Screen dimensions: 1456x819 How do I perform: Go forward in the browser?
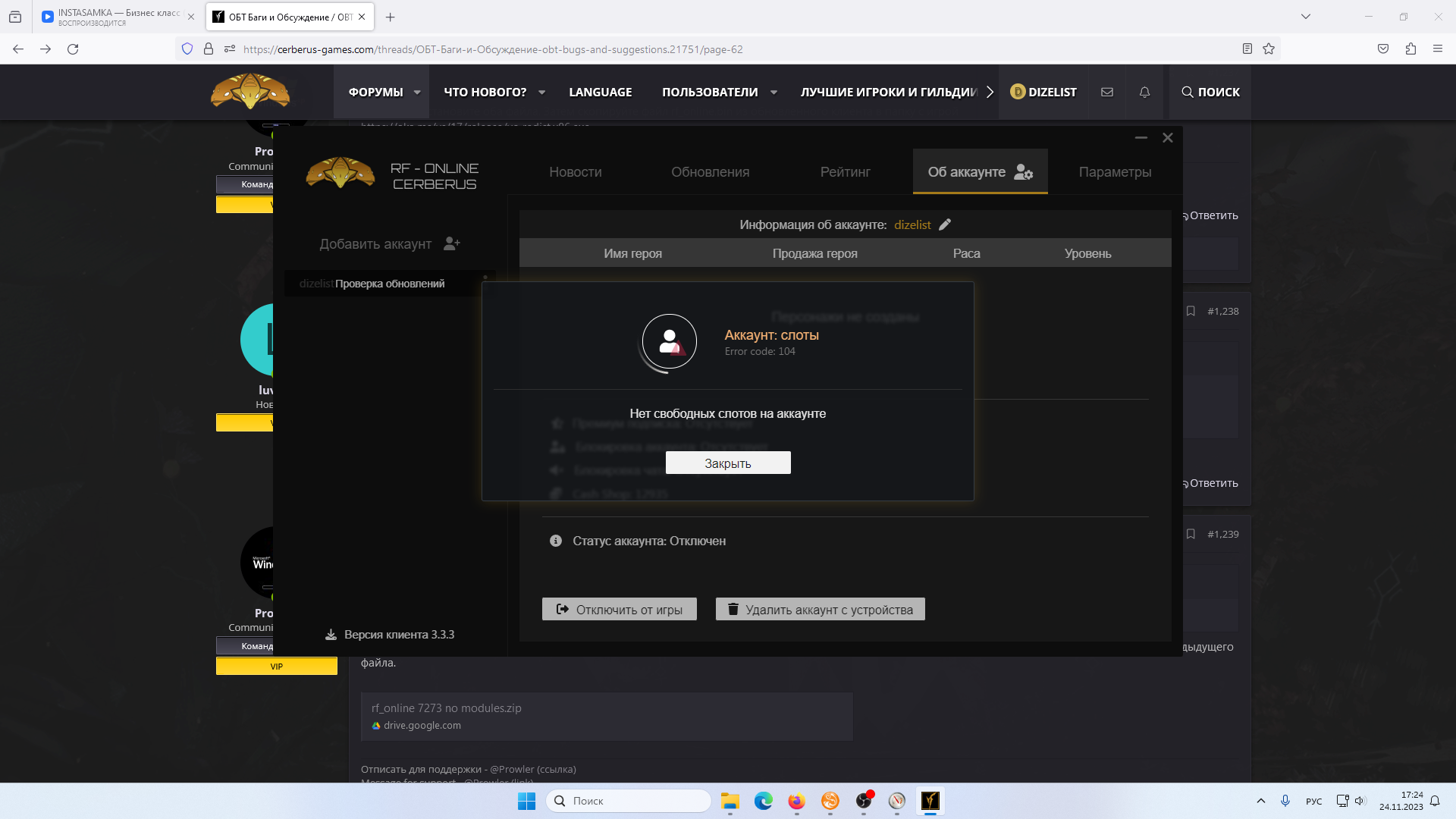pos(45,49)
